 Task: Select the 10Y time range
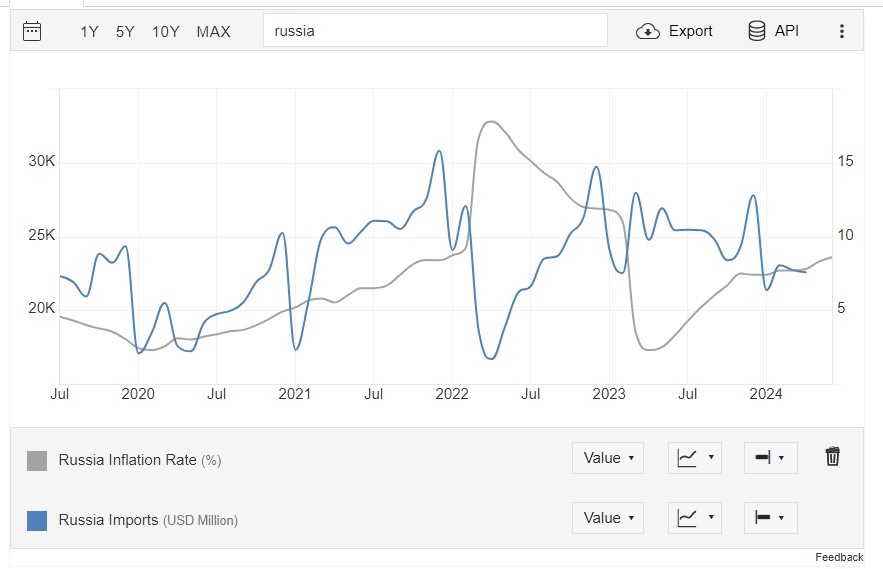click(x=166, y=32)
